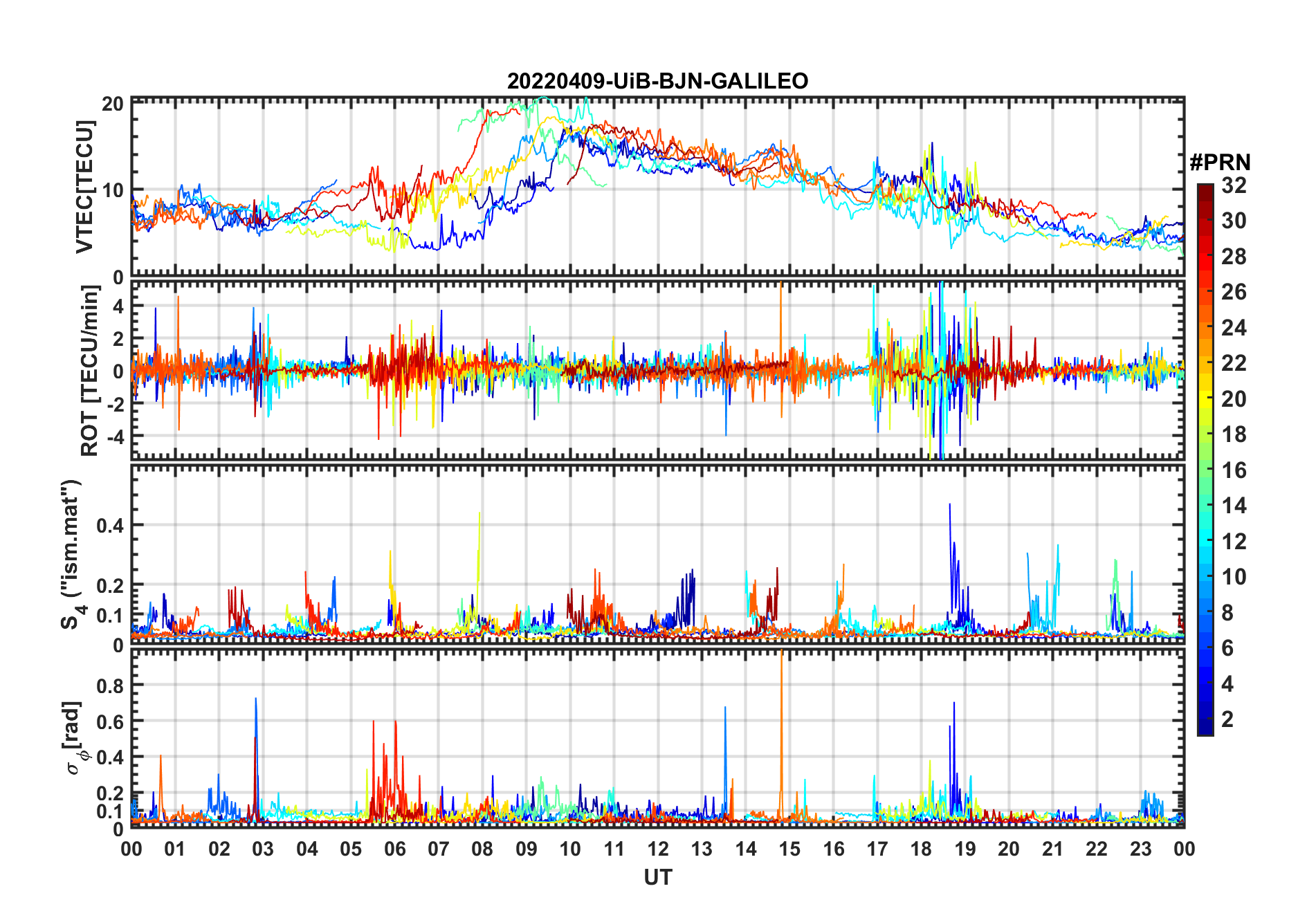1316x920 pixels.
Task: Click hour label 09 on the UT axis
Action: coord(527,849)
